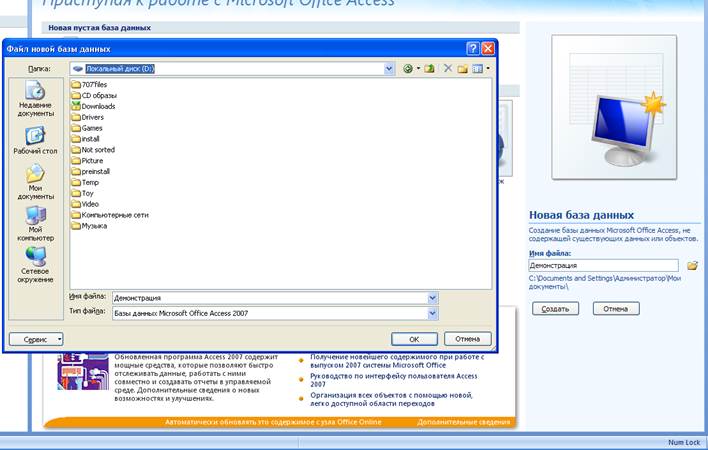708x450 pixels.
Task: Open Недавние документы in places bar
Action: [x=36, y=99]
